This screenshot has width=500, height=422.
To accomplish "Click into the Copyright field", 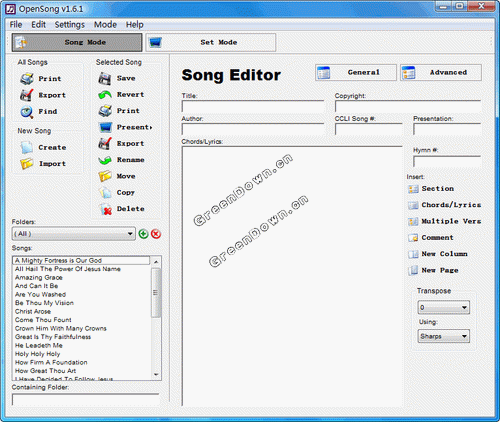I will click(x=408, y=107).
